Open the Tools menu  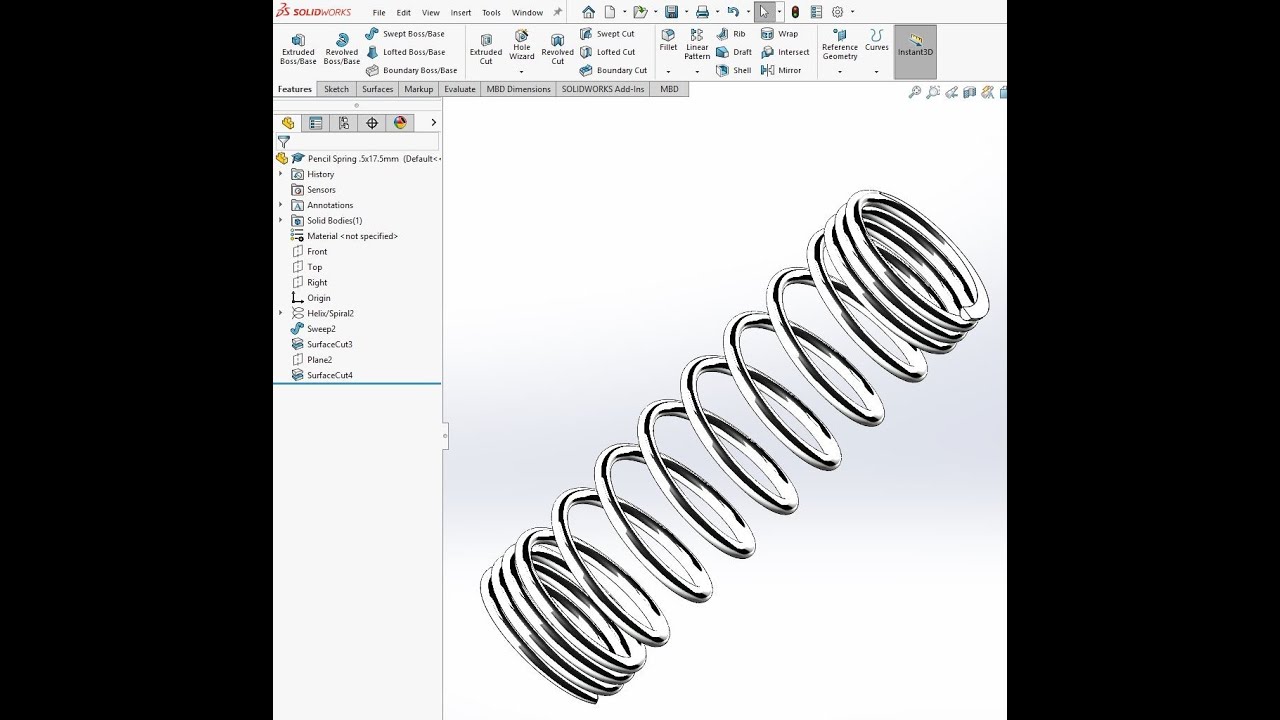[491, 13]
